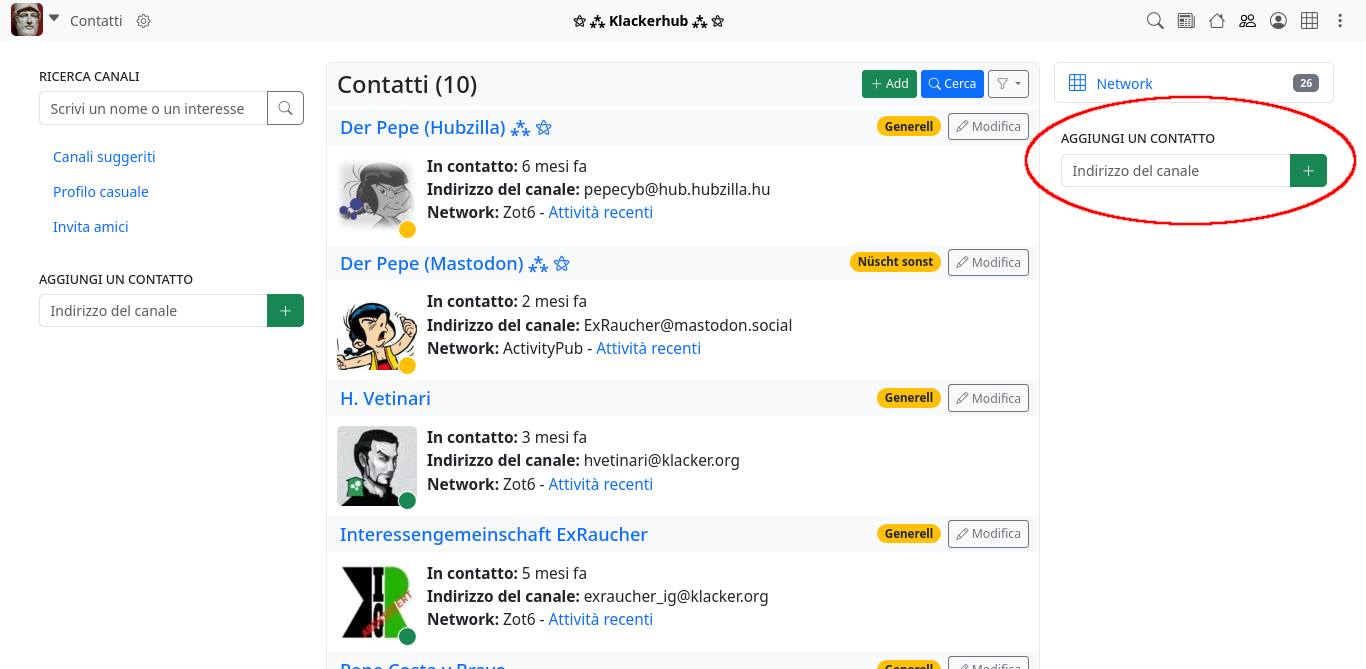This screenshot has width=1366, height=669.
Task: Open the search magnifier in top navbar
Action: coord(1155,21)
